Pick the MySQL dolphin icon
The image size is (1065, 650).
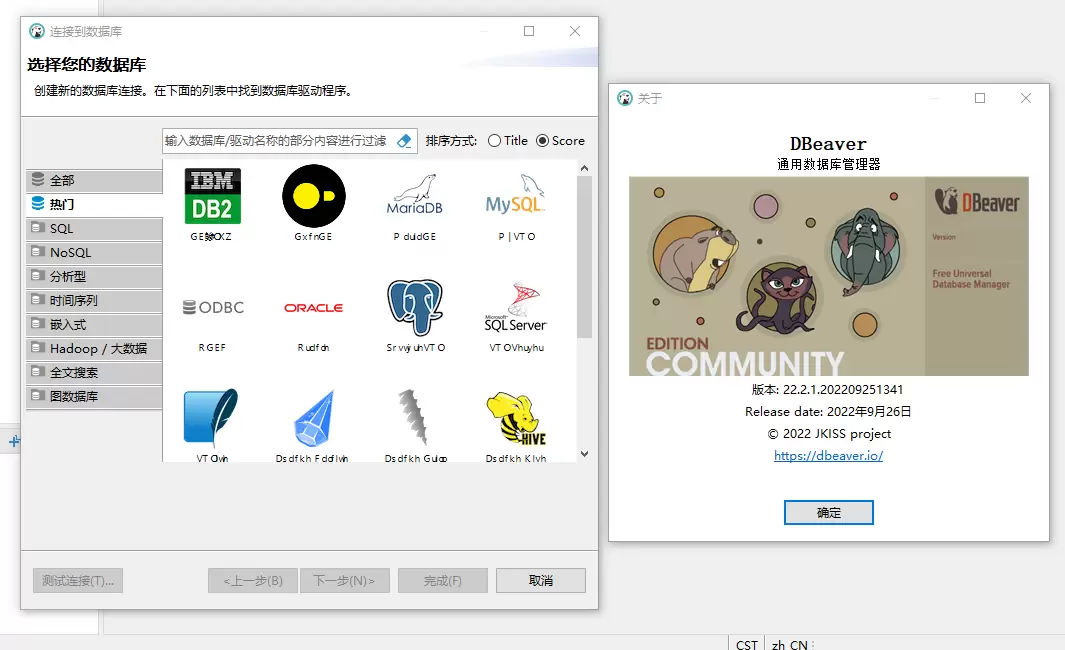[516, 195]
